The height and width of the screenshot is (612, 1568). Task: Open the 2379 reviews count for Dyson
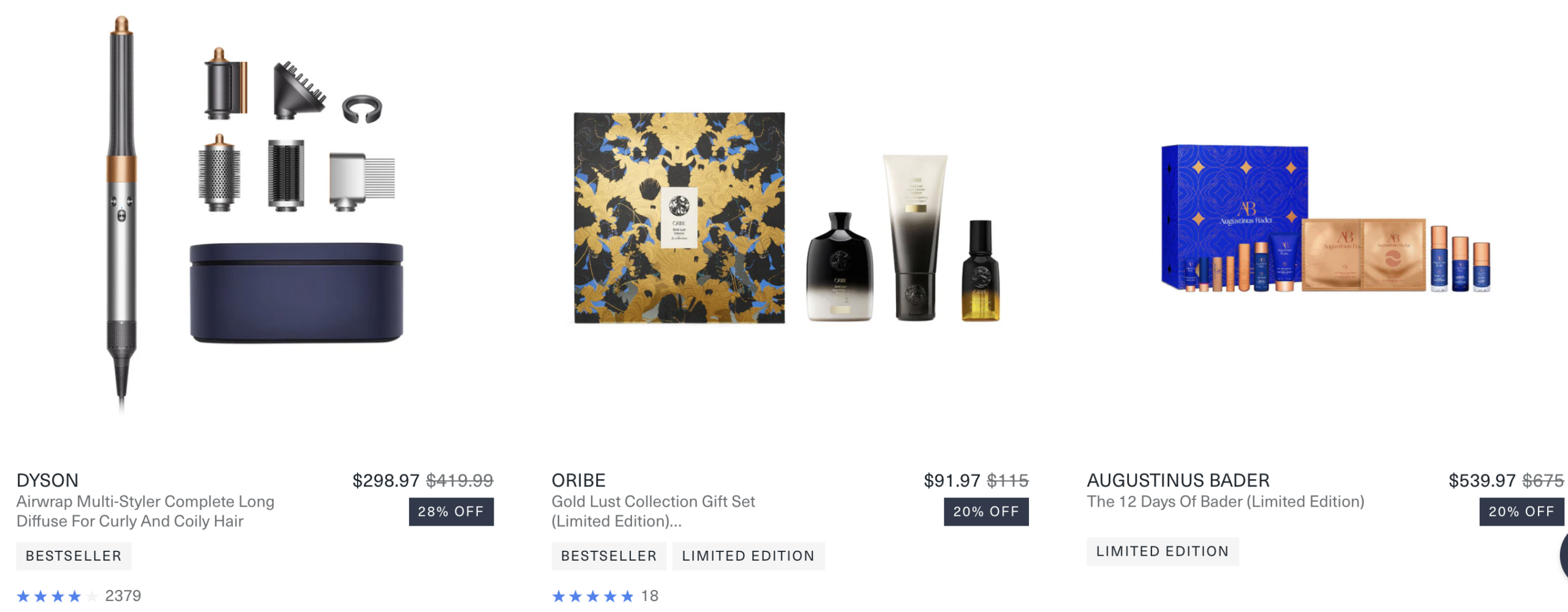point(123,596)
